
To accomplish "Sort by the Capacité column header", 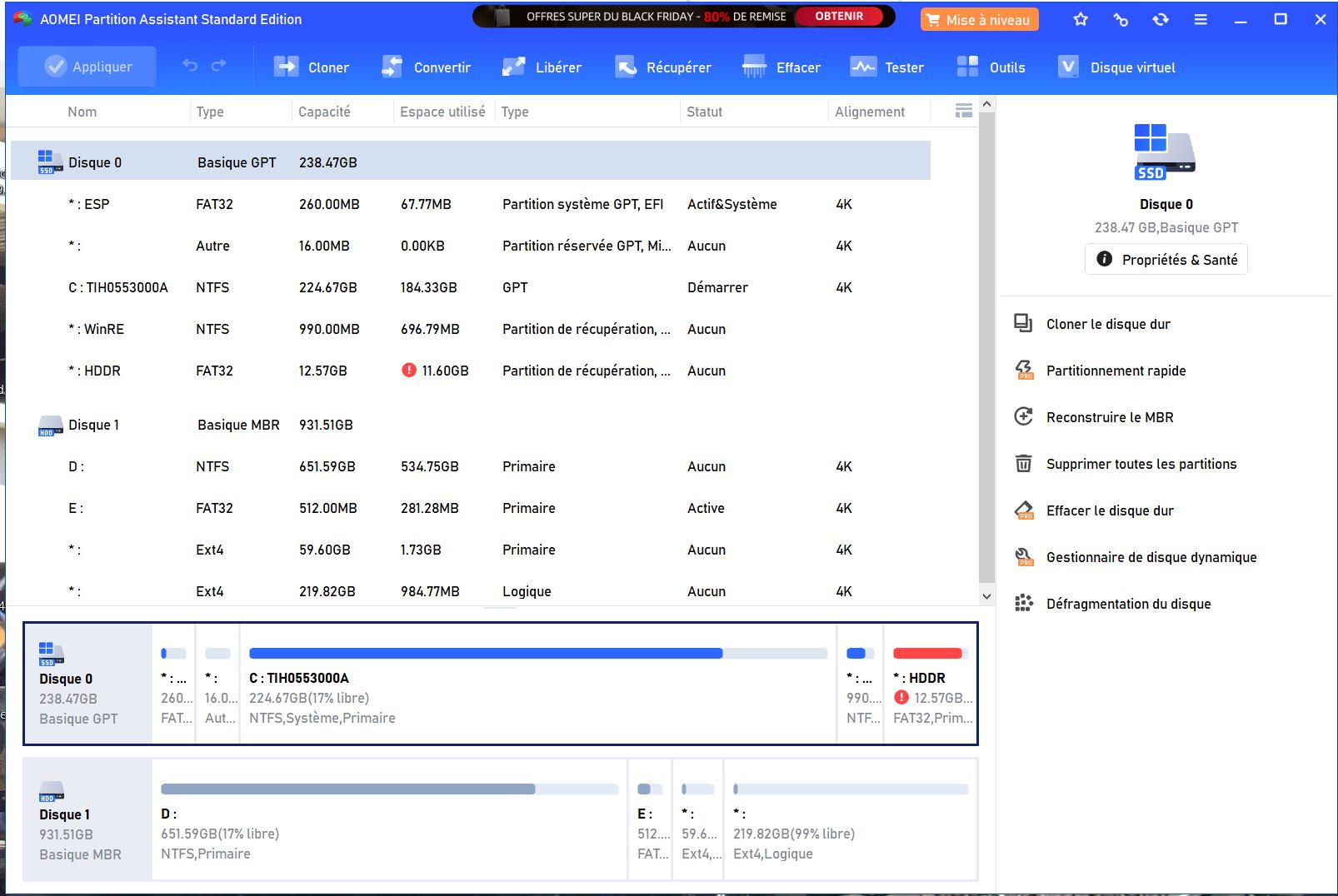I will (324, 112).
